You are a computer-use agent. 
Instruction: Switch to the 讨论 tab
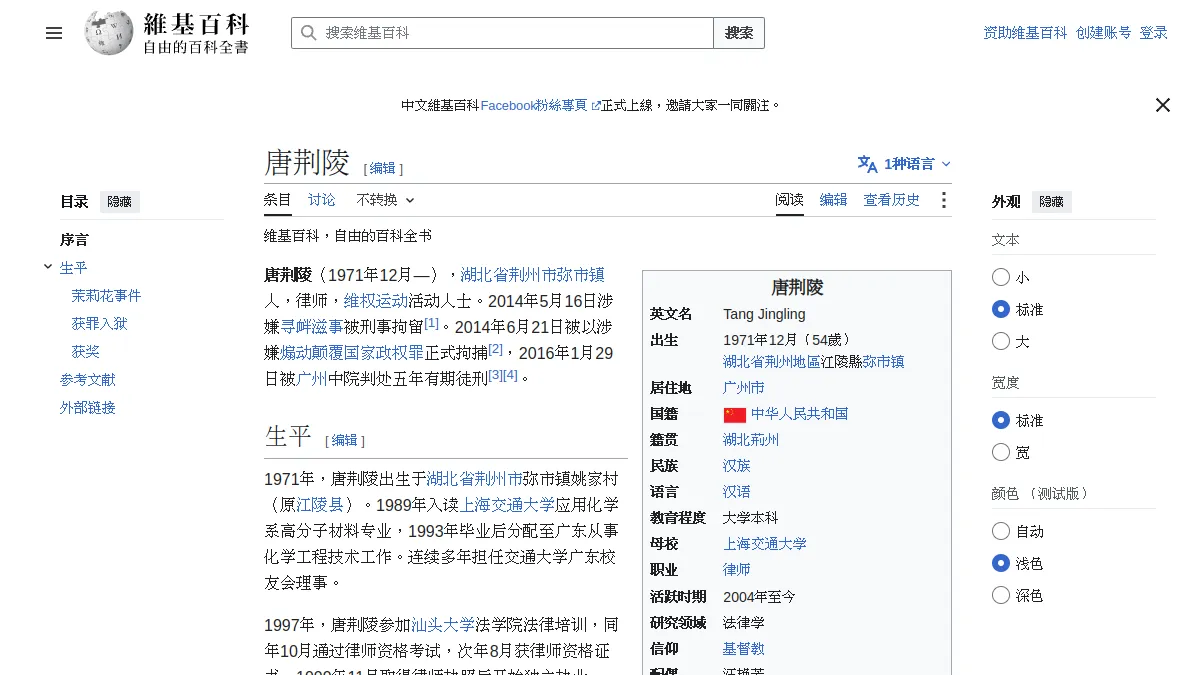(322, 200)
